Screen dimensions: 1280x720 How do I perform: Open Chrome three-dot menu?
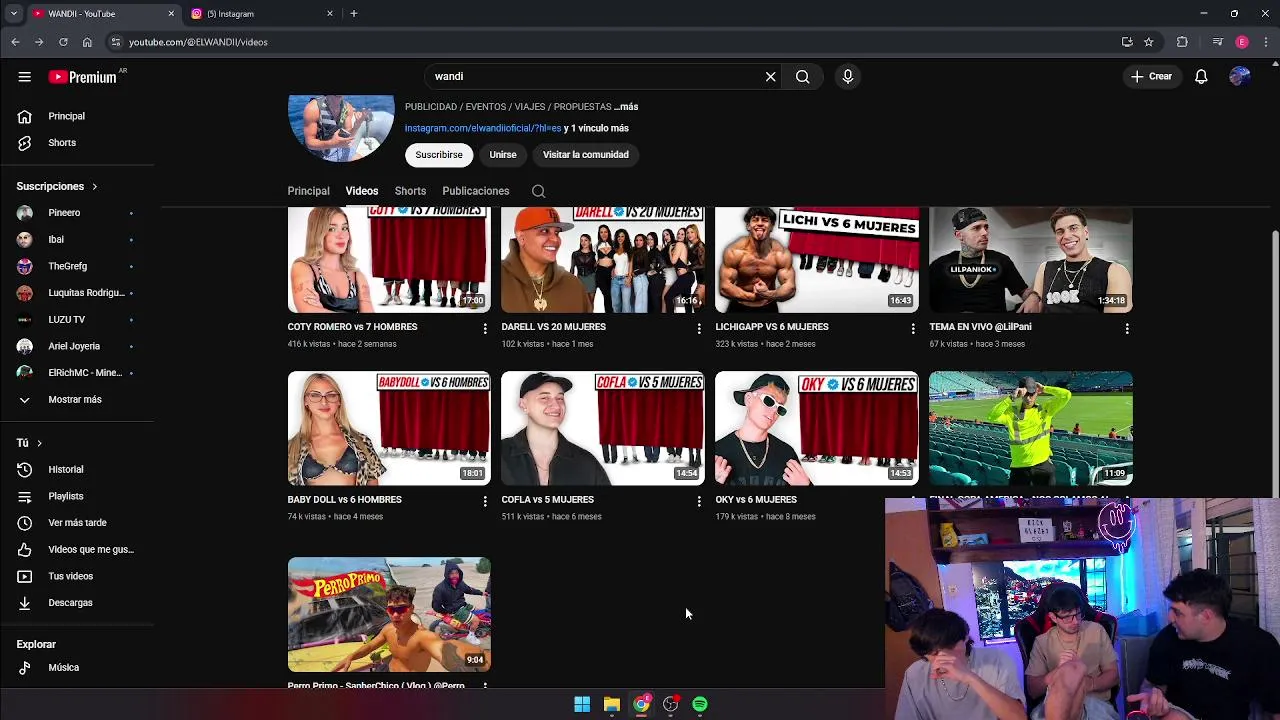point(1266,42)
